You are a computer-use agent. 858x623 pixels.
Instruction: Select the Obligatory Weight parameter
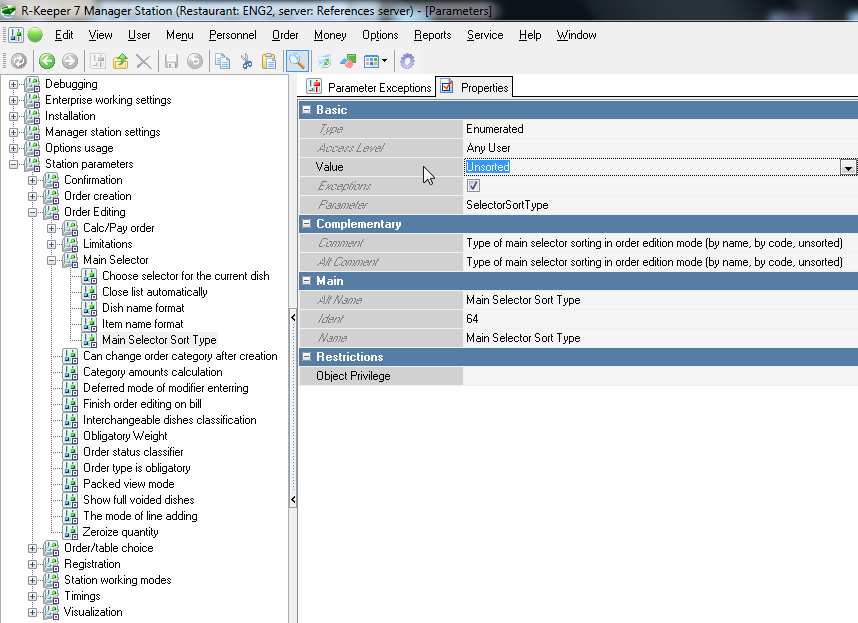pyautogui.click(x=125, y=436)
